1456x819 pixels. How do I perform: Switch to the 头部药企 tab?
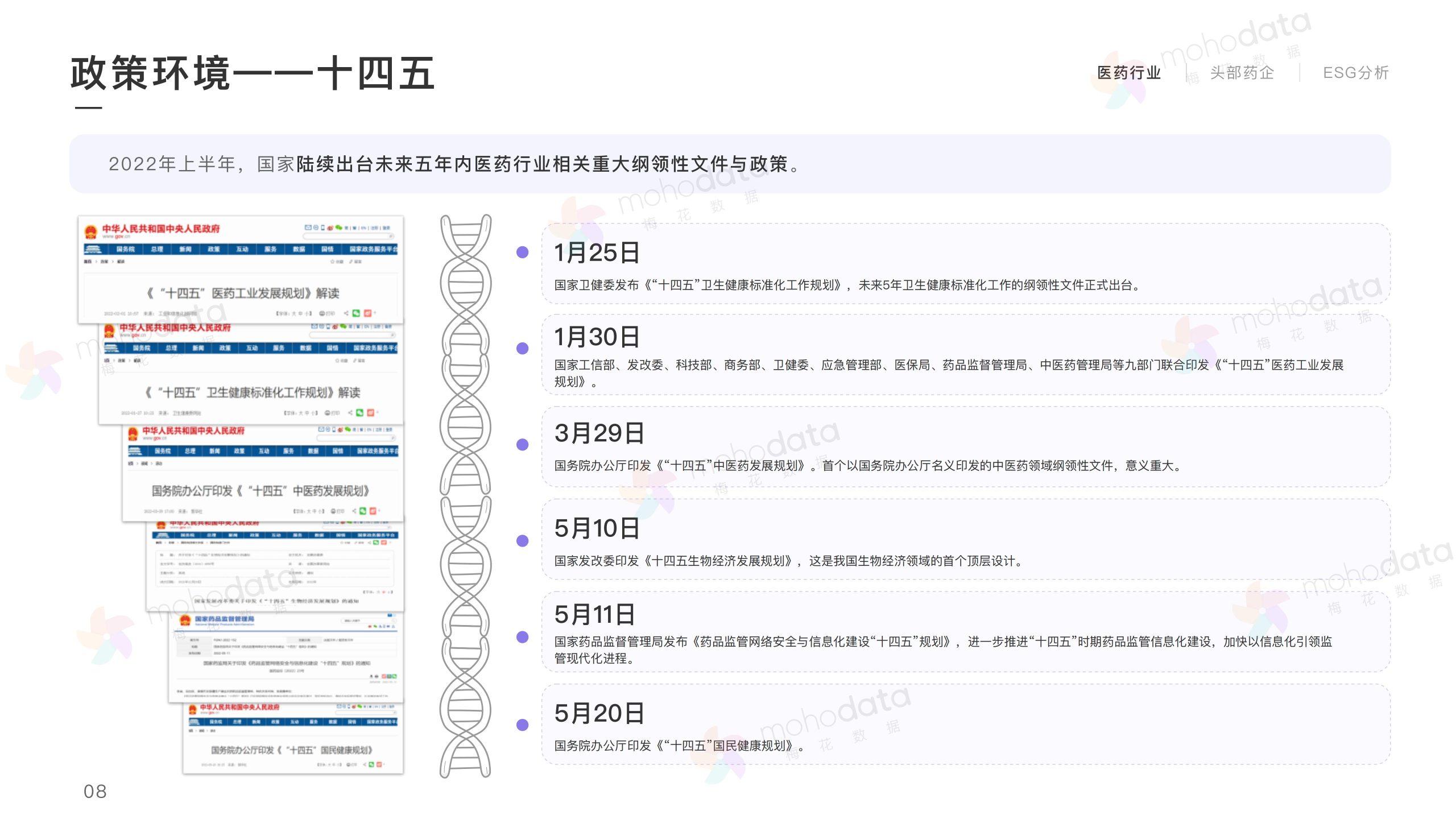(1242, 73)
